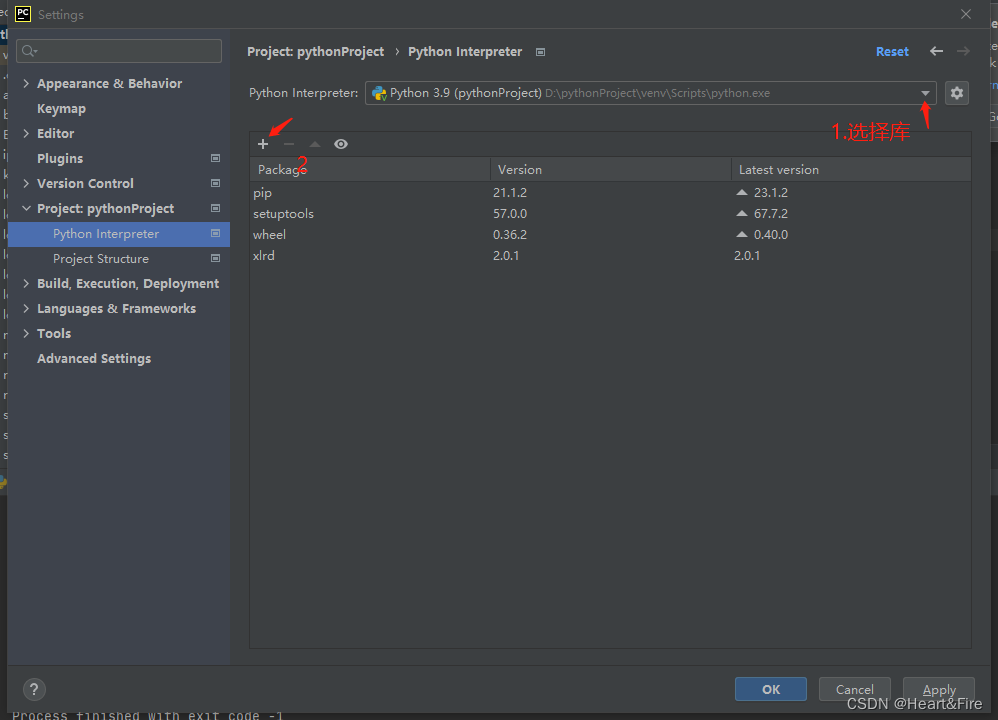Click version 0.36.2 of wheel
998x720 pixels.
[510, 234]
